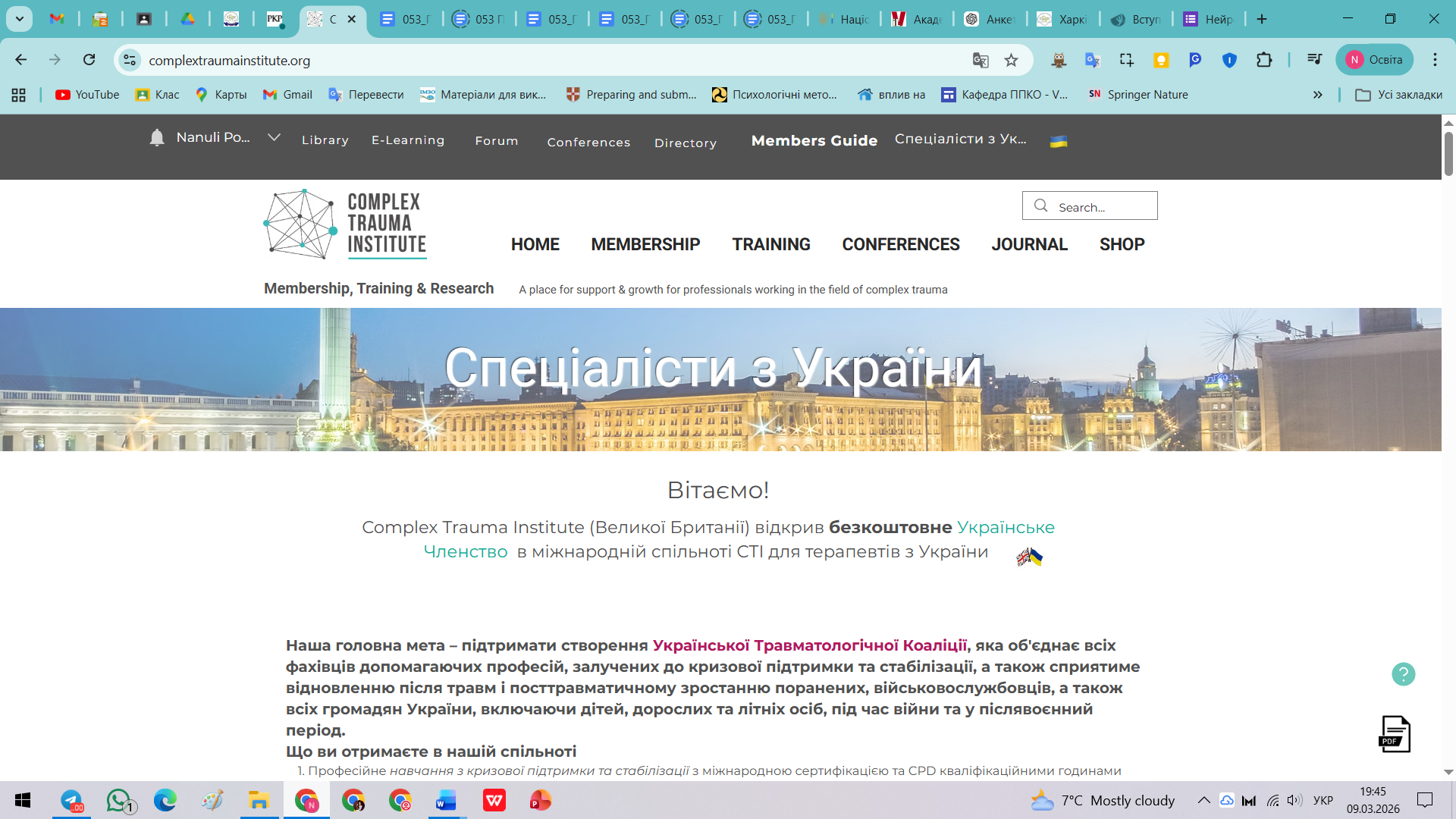
Task: Open tab search dropdown arrow
Action: [x=20, y=19]
